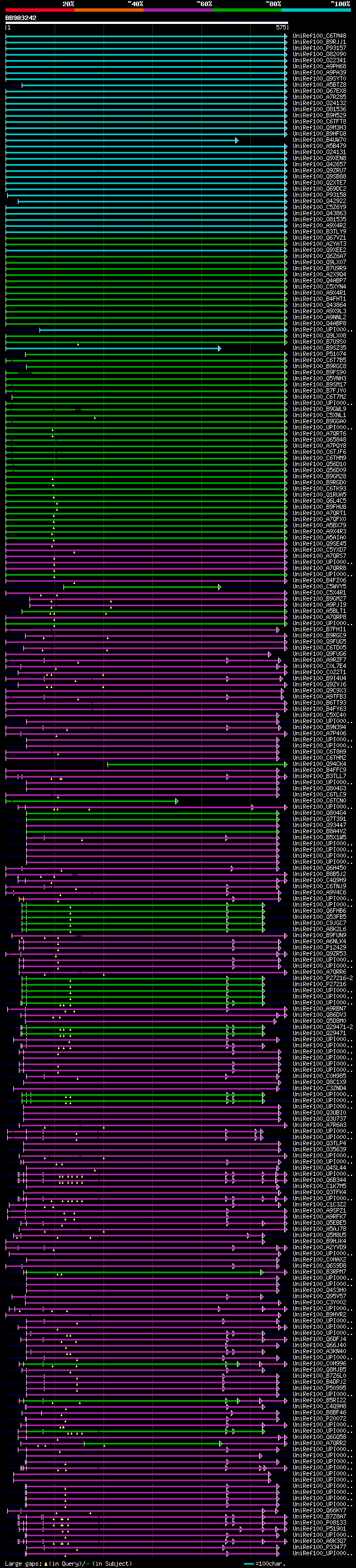356x1568 pixels.
Task: Select UniRef100_A9PA39 label
Action: pos(319,72)
